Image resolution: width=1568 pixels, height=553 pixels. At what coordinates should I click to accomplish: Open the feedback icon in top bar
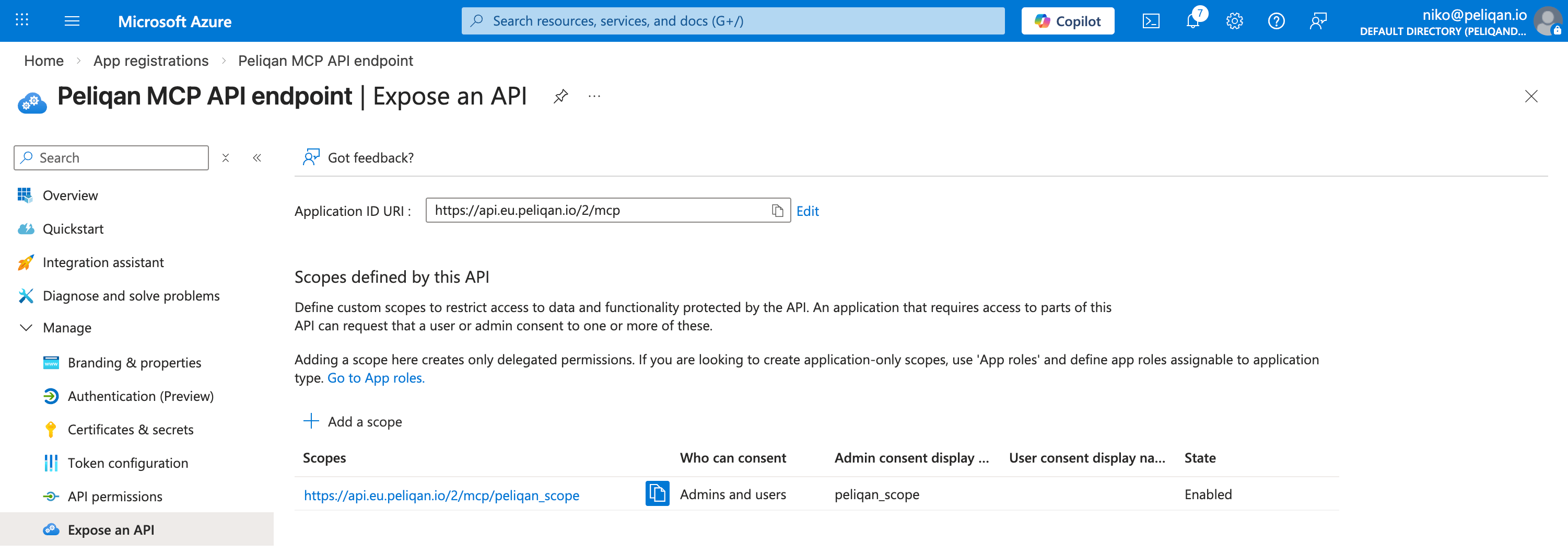pyautogui.click(x=1318, y=21)
